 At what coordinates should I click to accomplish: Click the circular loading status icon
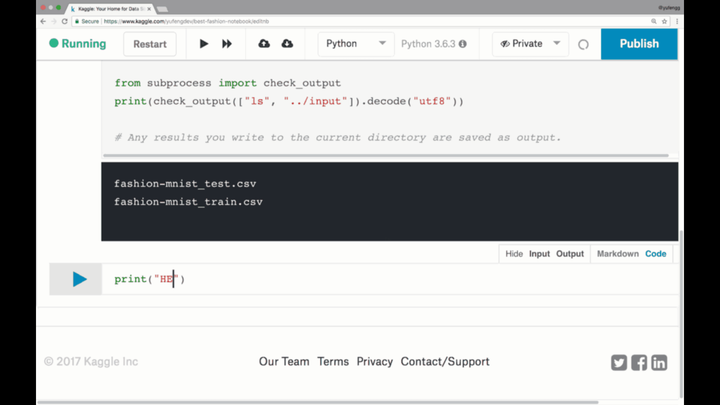point(583,45)
